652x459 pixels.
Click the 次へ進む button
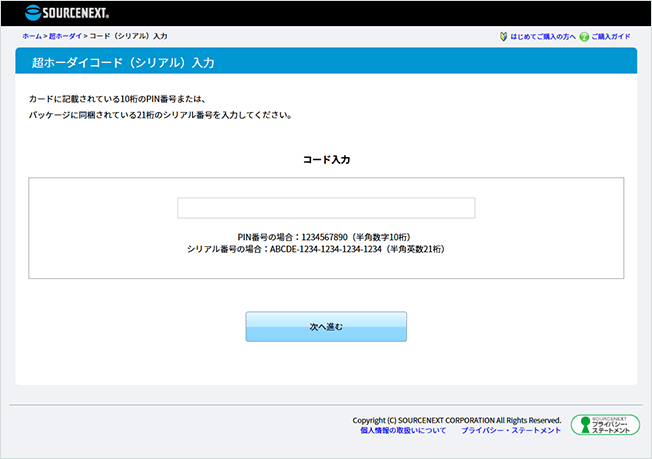tap(326, 327)
